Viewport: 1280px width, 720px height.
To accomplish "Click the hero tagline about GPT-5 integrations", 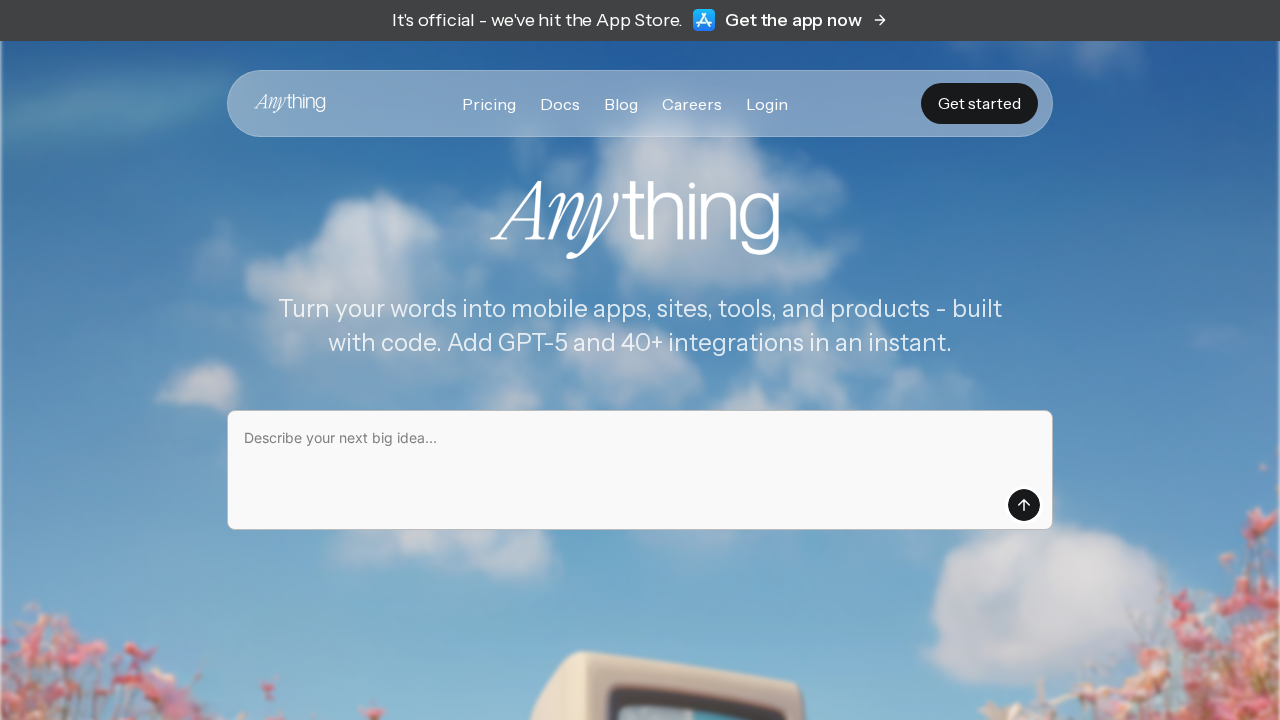I will point(640,325).
